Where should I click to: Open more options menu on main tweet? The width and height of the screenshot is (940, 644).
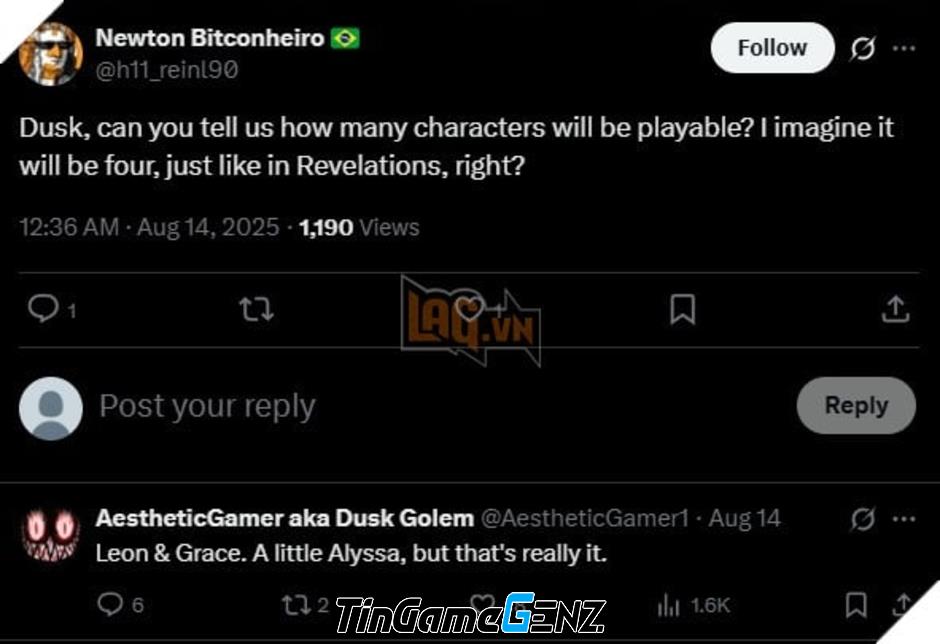point(904,48)
